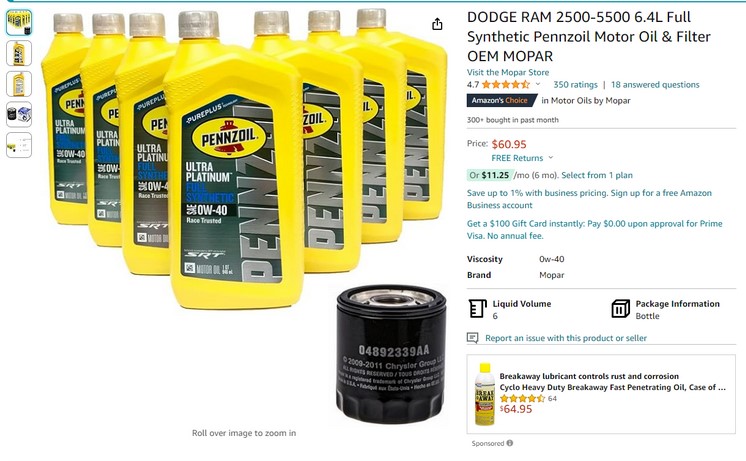Open 18 answered questions link

coord(655,85)
